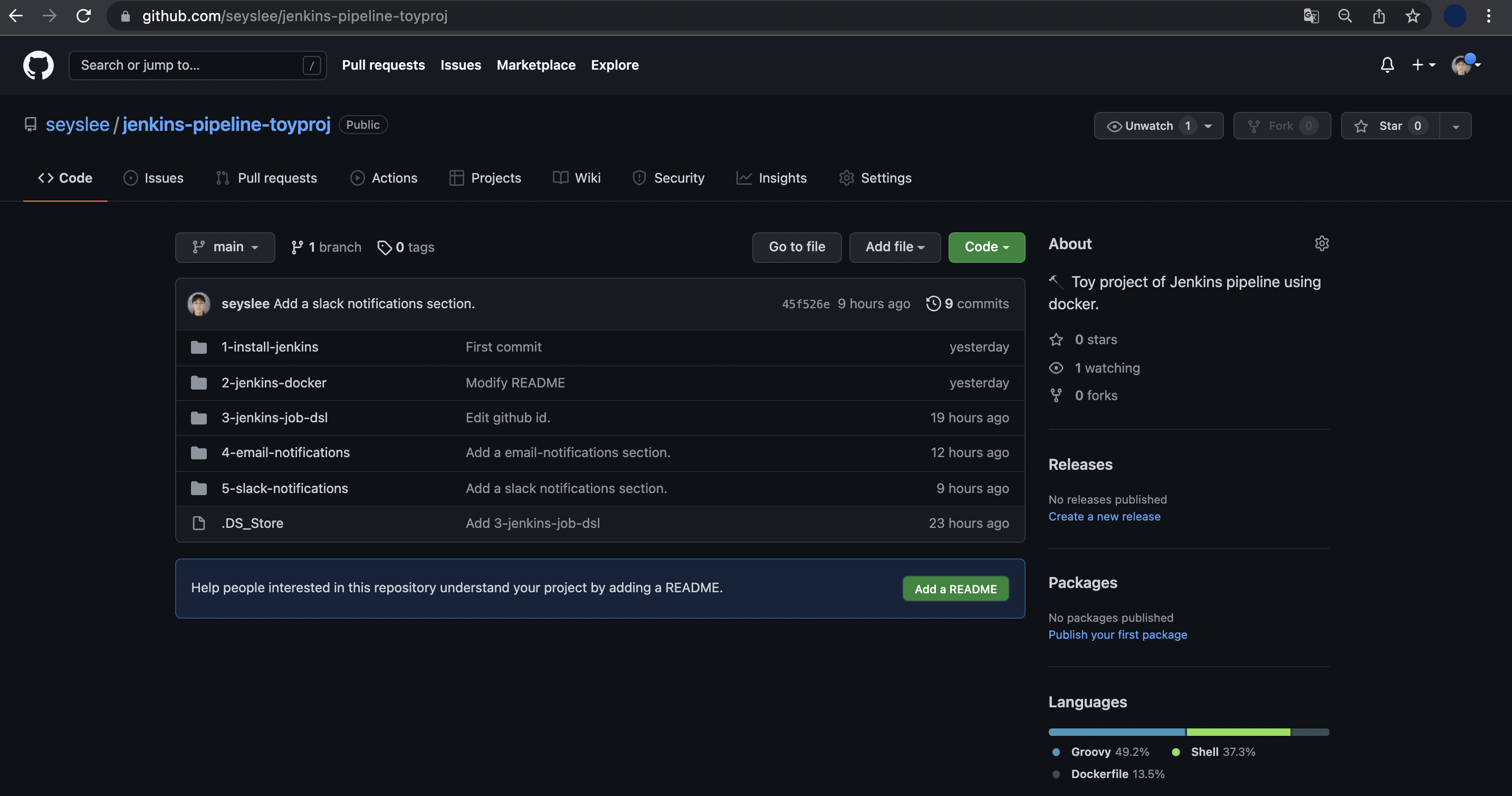
Task: Expand the Add file dropdown
Action: click(894, 247)
